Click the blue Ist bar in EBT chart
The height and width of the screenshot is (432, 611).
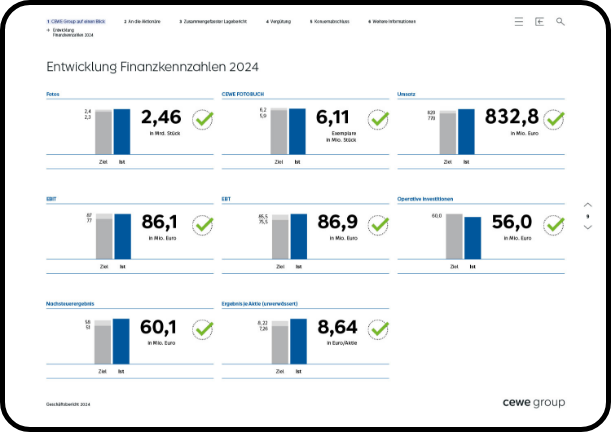point(299,236)
